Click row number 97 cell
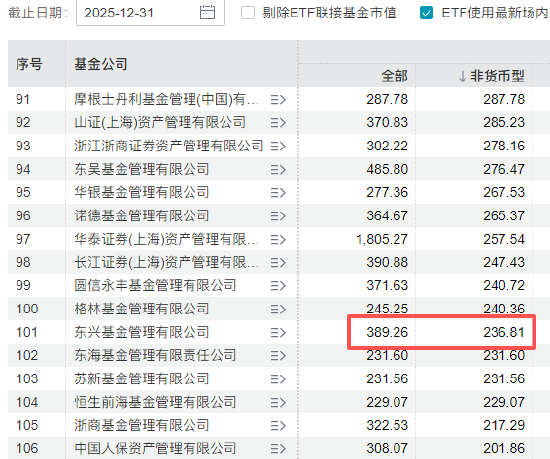550x459 pixels. [23, 239]
